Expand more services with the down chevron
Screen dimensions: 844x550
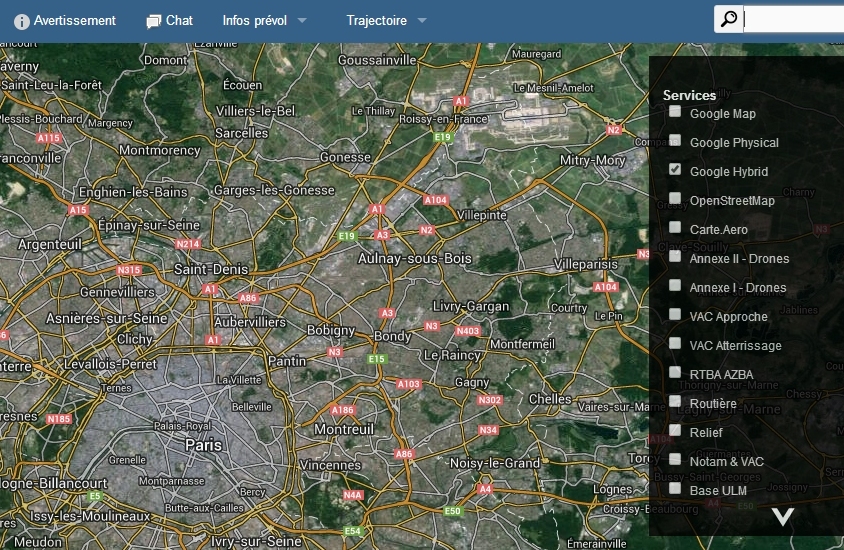783,516
